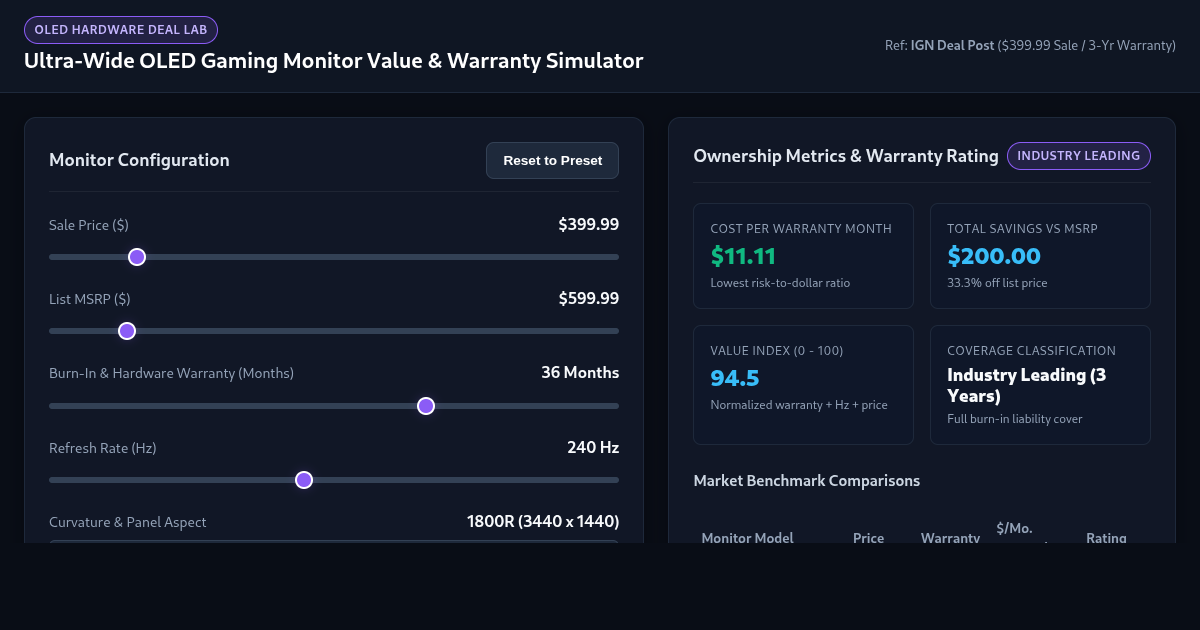
Task: Click the $399.99 sale price value
Action: 589,224
